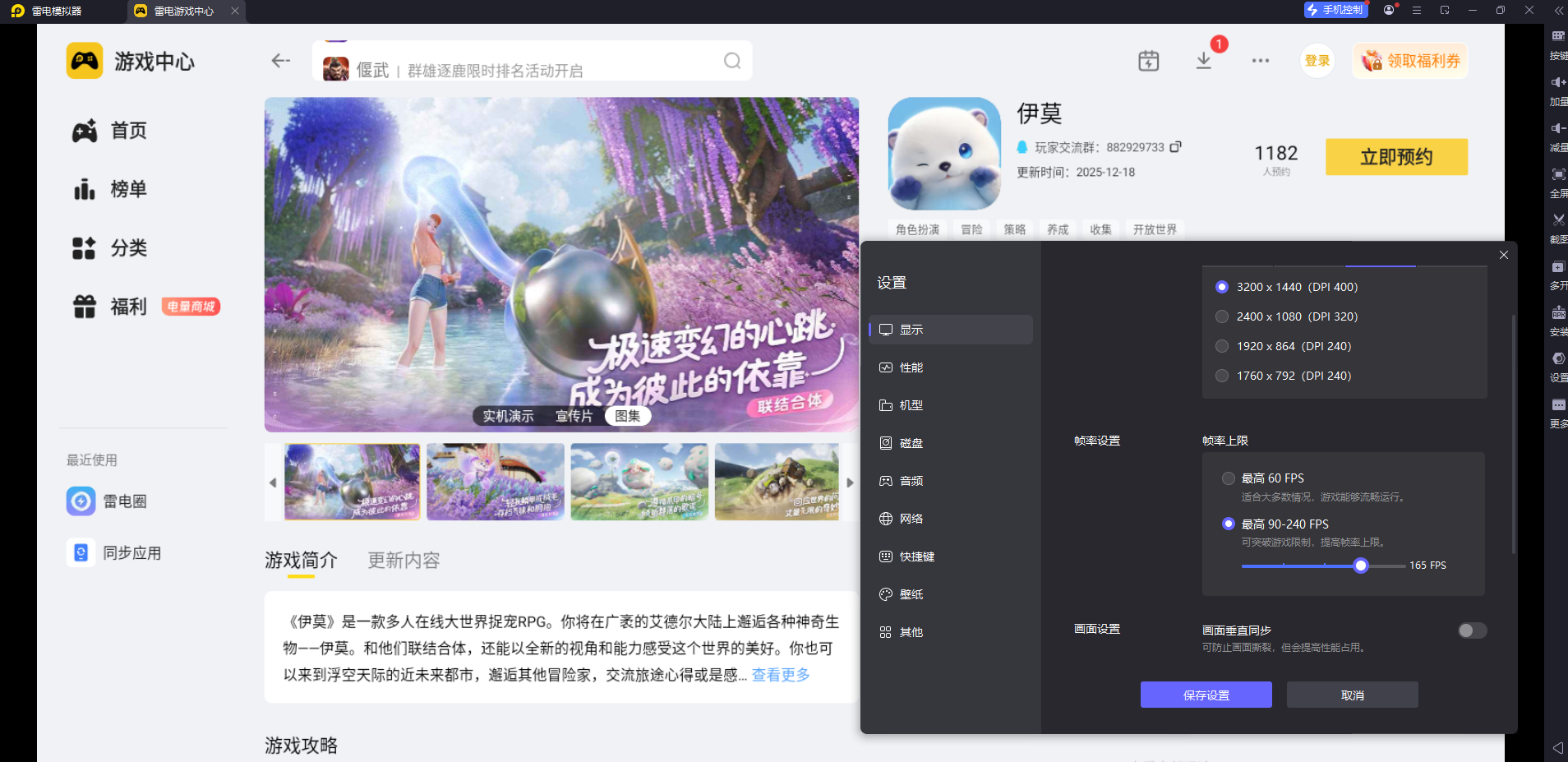1568x762 pixels.
Task: Switch to the 更新内容 tab
Action: 404,561
